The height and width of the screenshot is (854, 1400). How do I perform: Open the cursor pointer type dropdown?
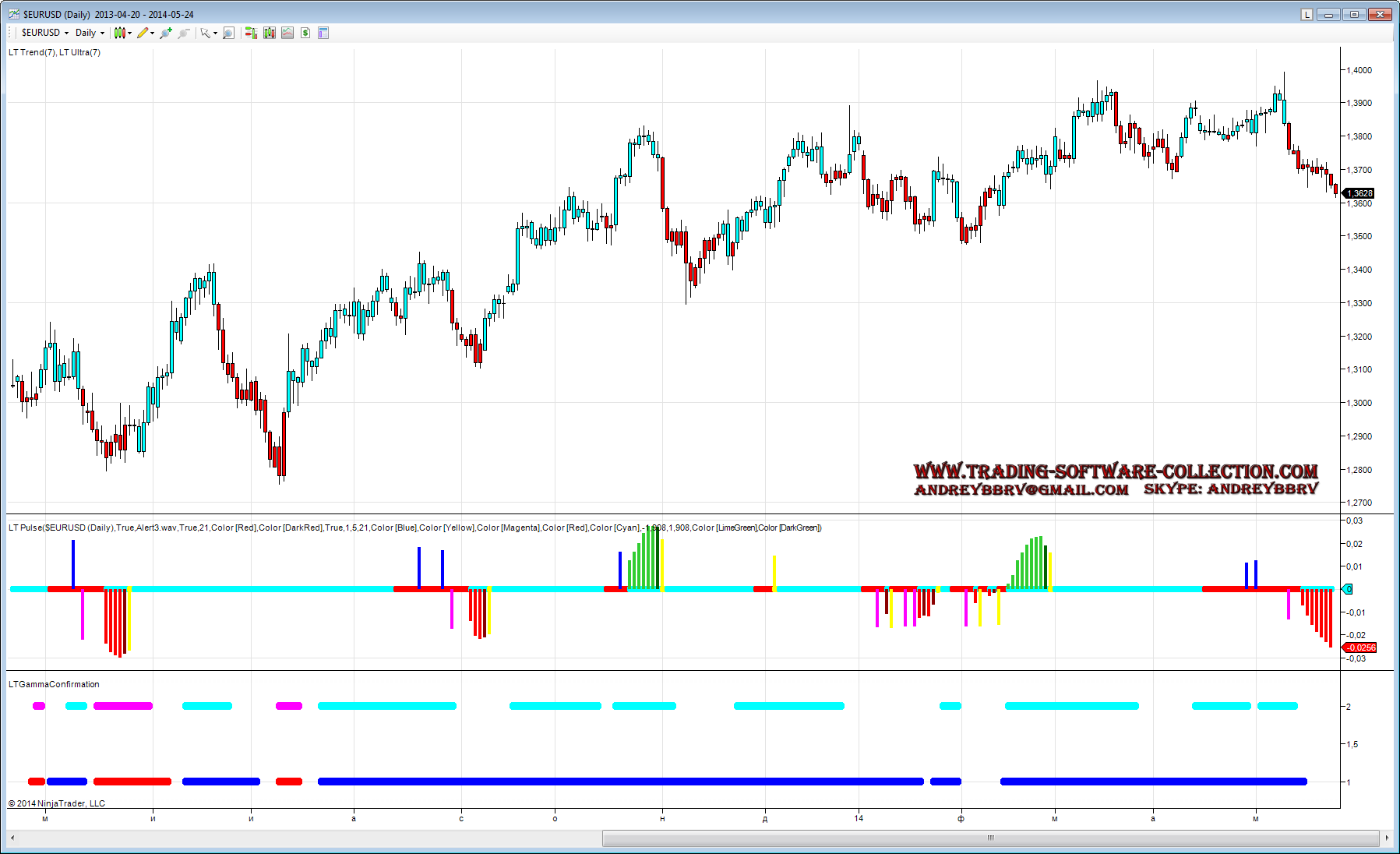point(209,33)
